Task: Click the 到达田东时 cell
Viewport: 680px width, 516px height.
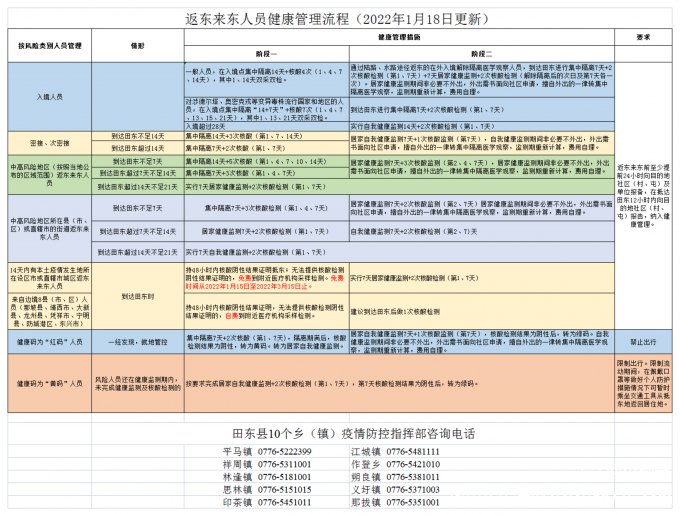Action: tap(138, 296)
